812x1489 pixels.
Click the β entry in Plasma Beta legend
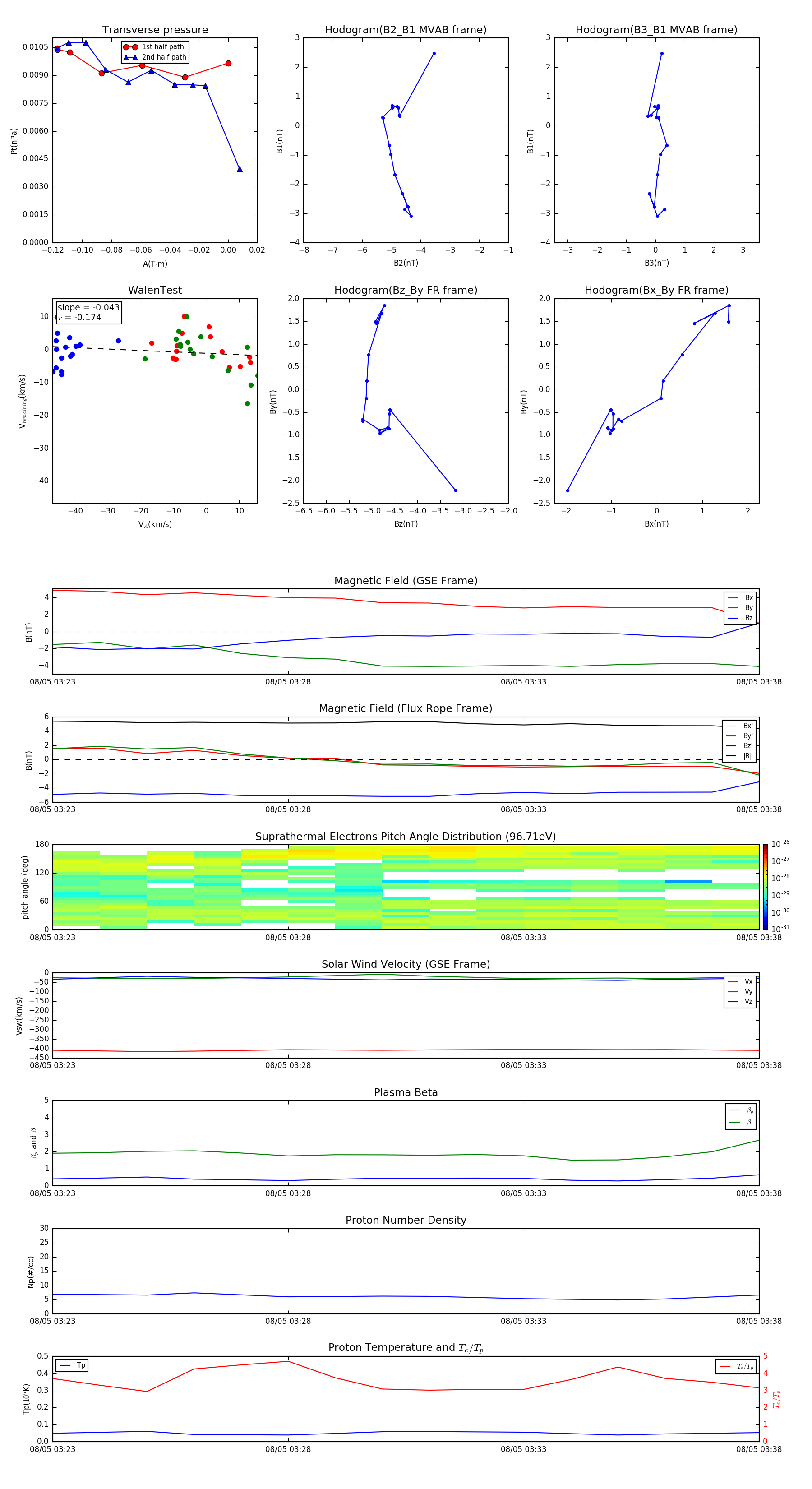tap(741, 1122)
